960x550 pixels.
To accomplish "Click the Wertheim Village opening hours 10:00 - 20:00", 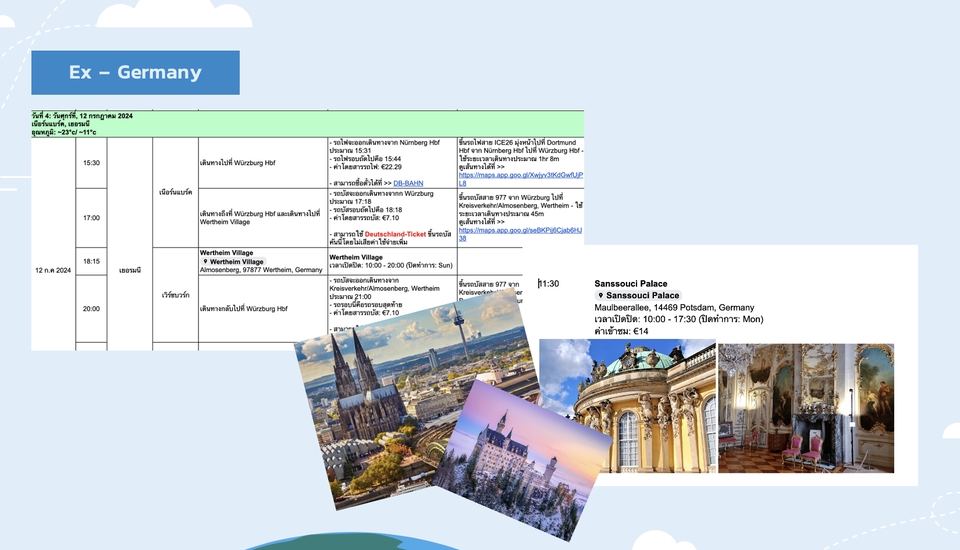I will [x=391, y=265].
